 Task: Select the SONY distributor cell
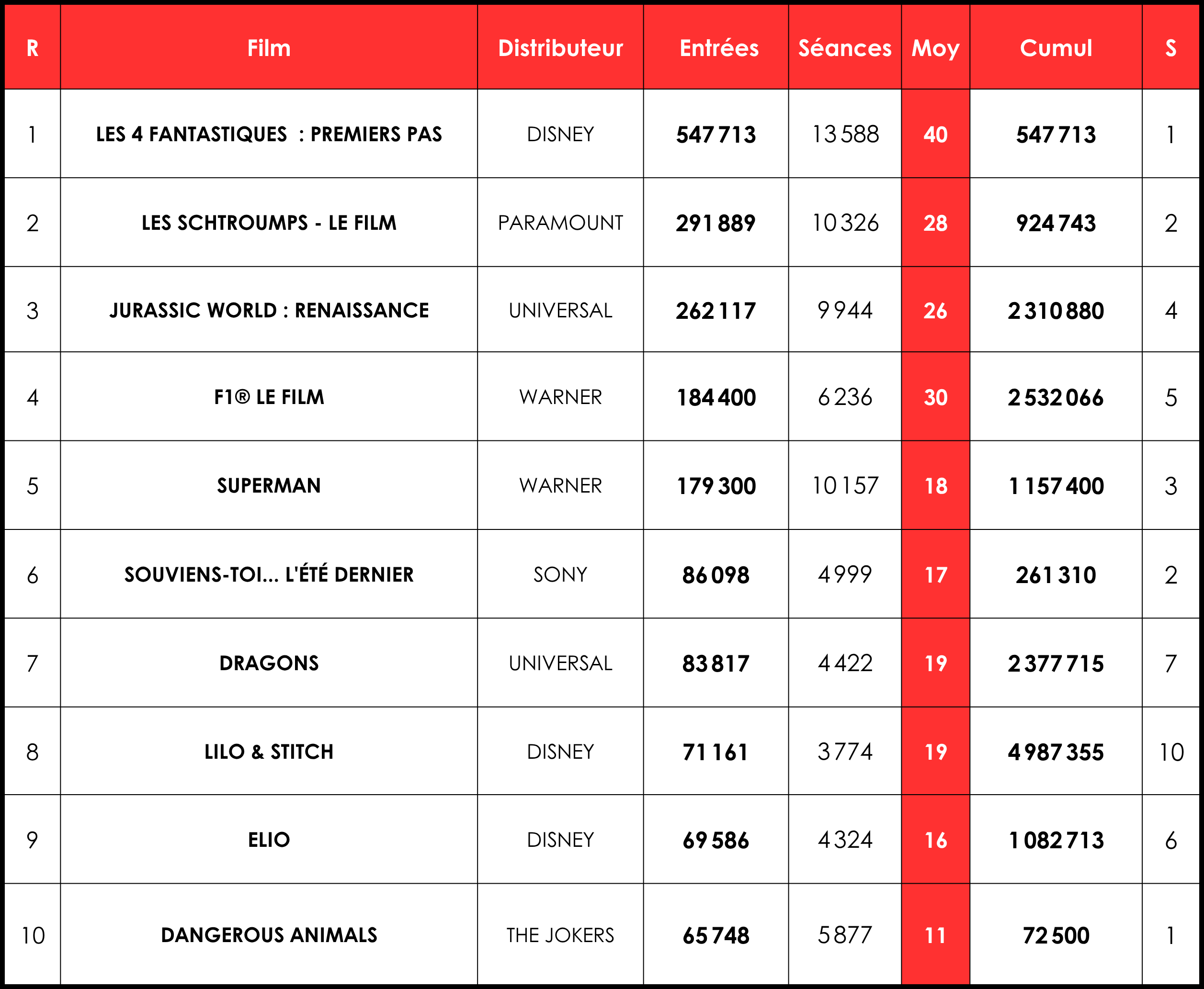560,575
